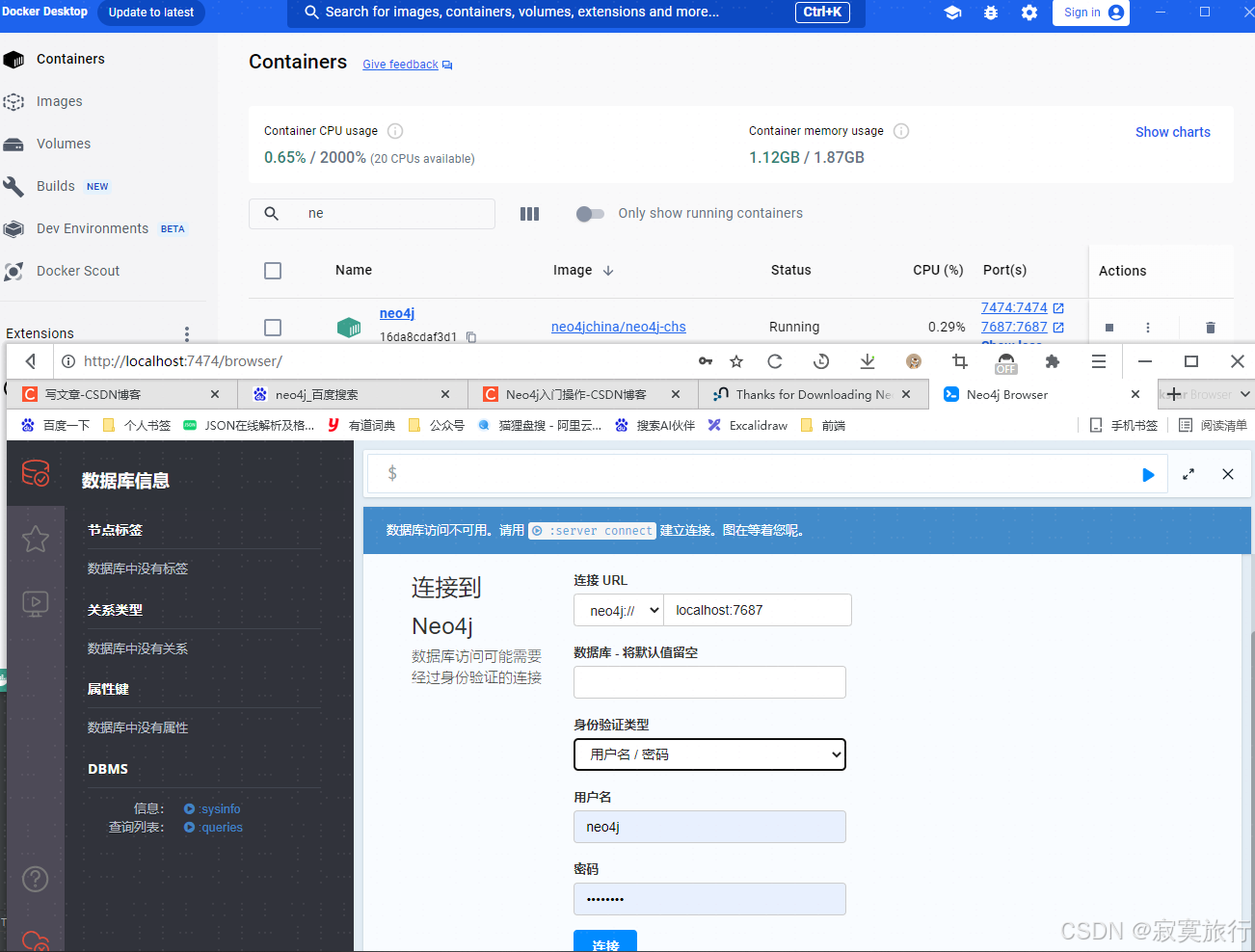Click Show charts link

[x=1172, y=132]
